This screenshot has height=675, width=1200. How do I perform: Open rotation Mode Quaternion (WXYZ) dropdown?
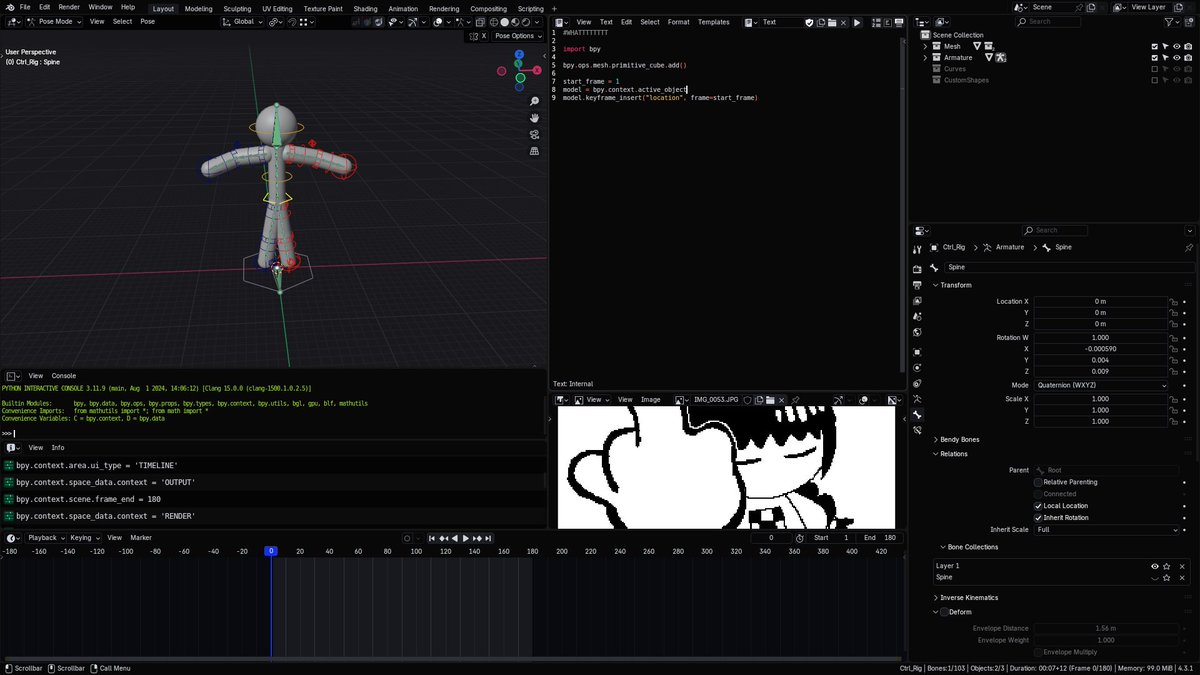point(1100,385)
